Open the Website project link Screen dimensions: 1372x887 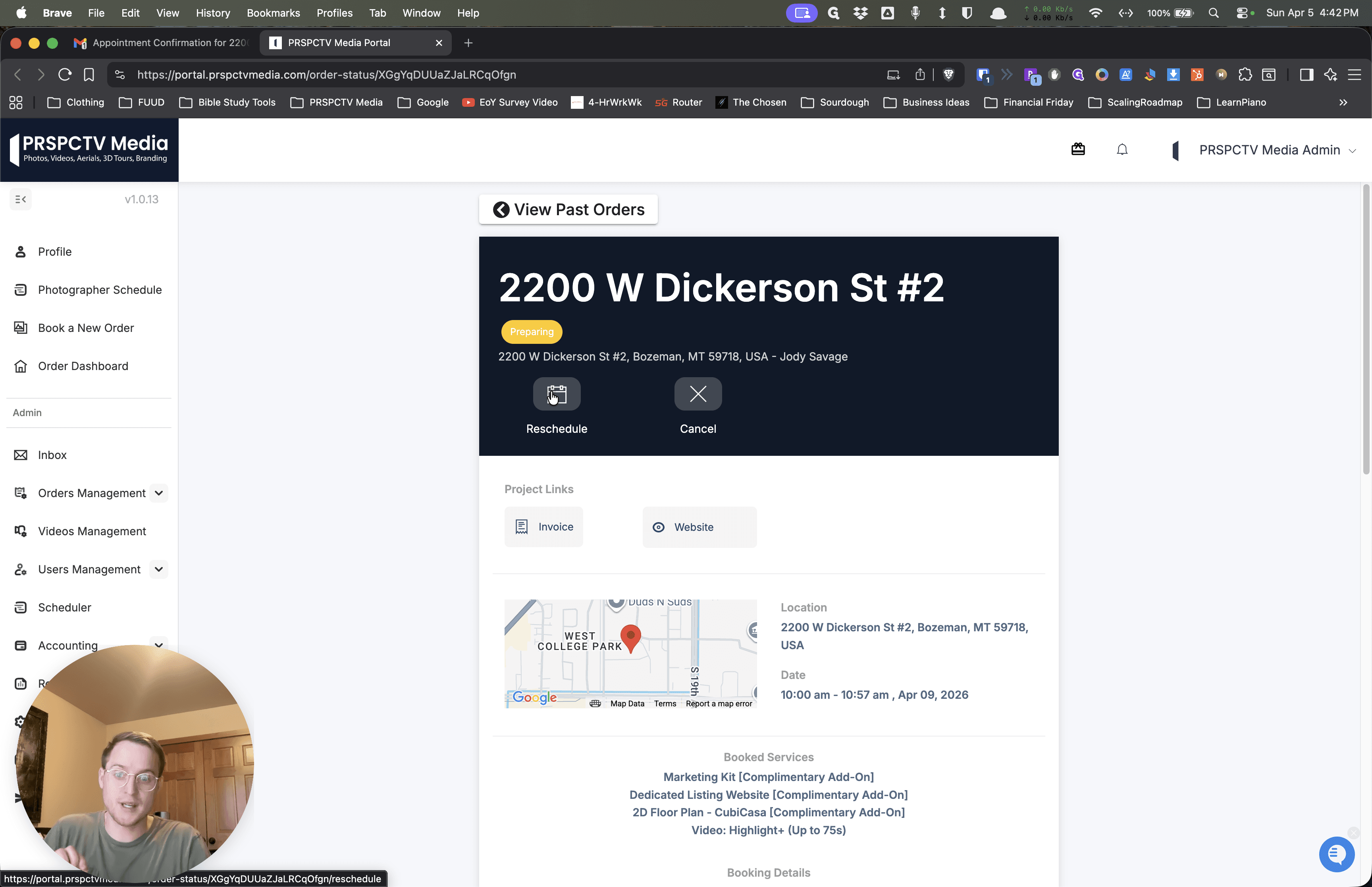699,527
